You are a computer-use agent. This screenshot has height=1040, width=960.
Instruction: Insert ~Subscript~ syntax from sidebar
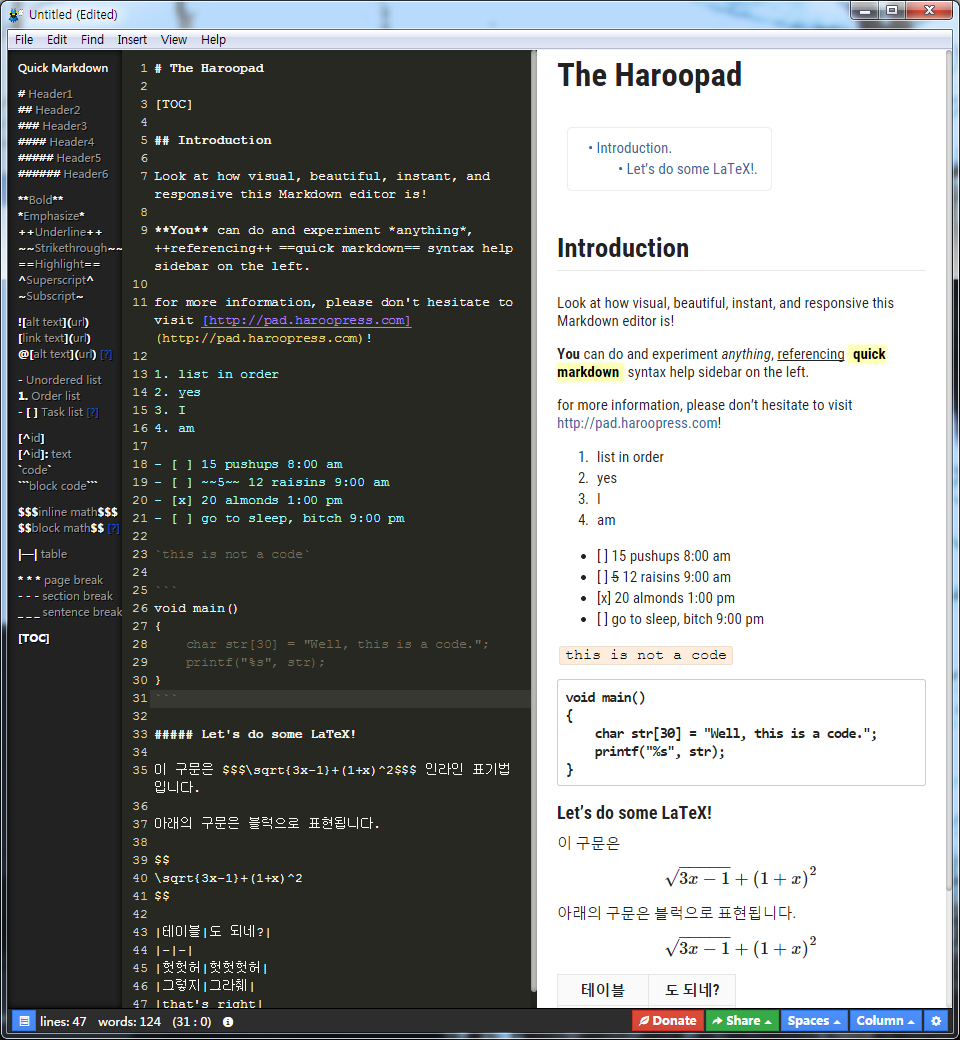click(50, 296)
